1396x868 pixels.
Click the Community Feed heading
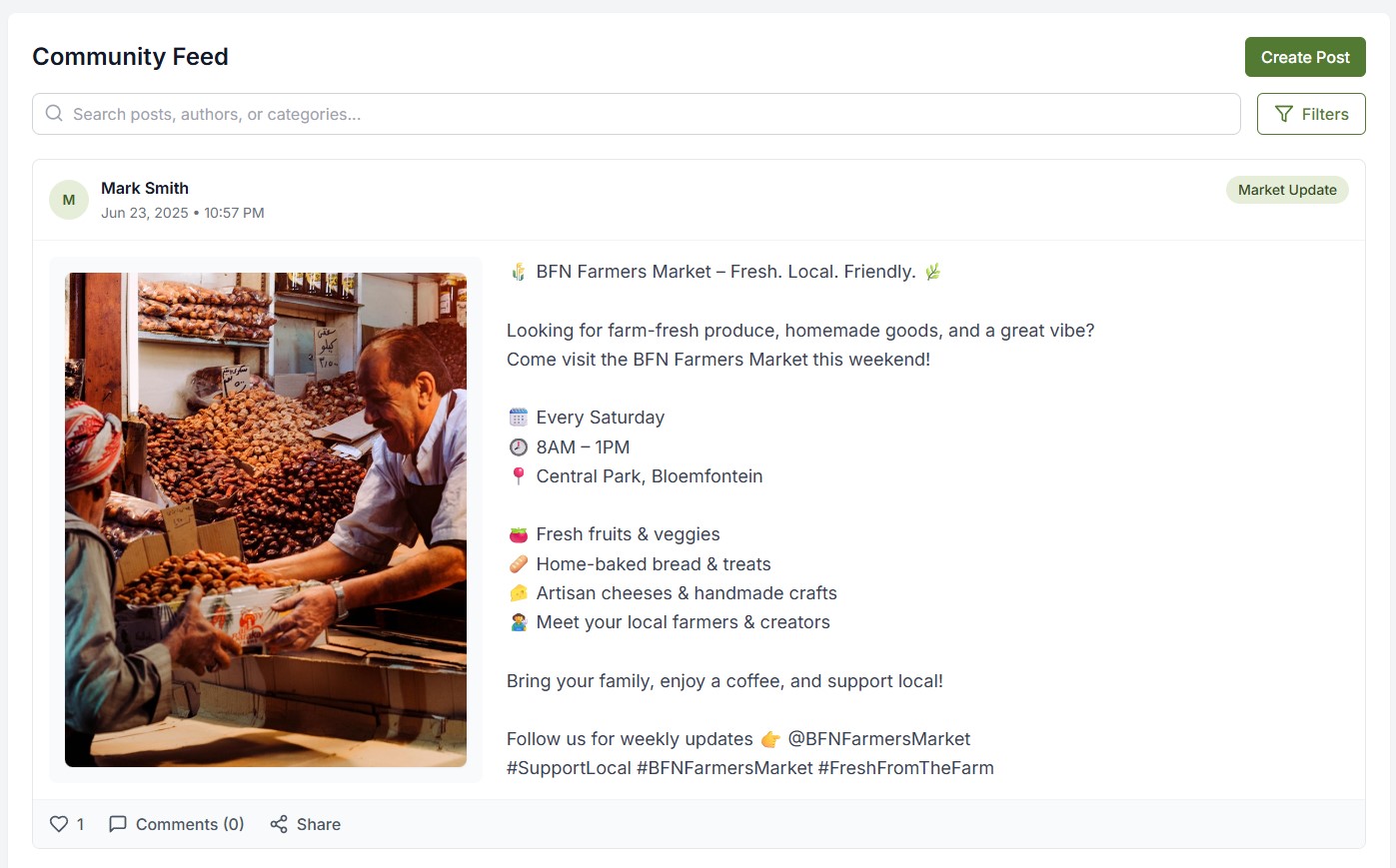click(x=130, y=57)
